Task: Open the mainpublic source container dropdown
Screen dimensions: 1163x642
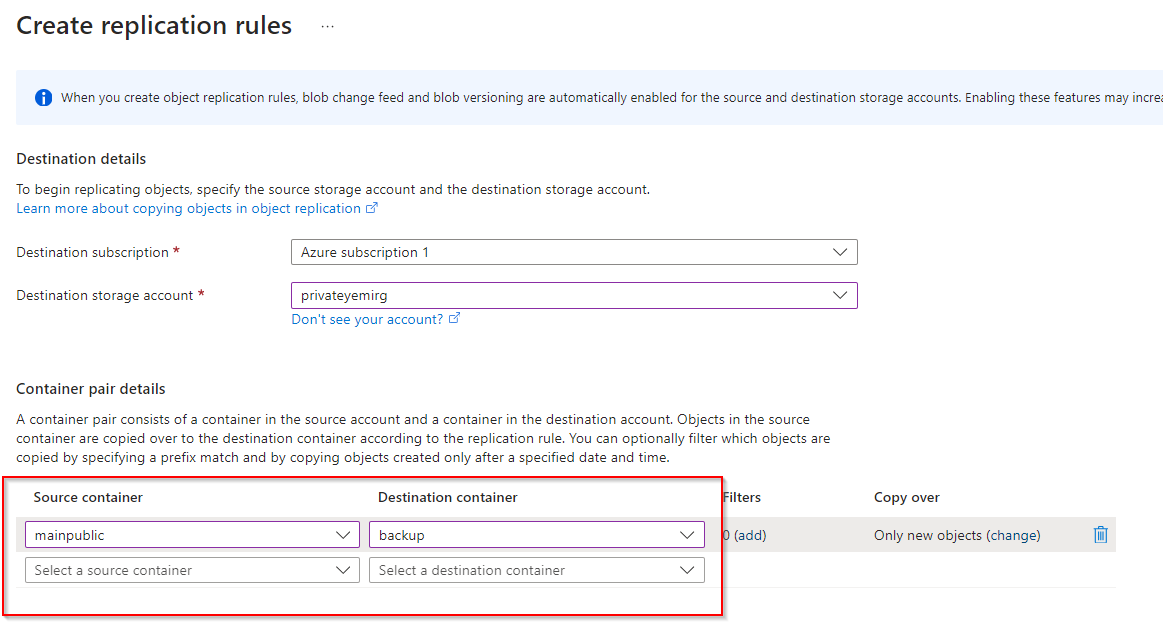Action: [191, 535]
